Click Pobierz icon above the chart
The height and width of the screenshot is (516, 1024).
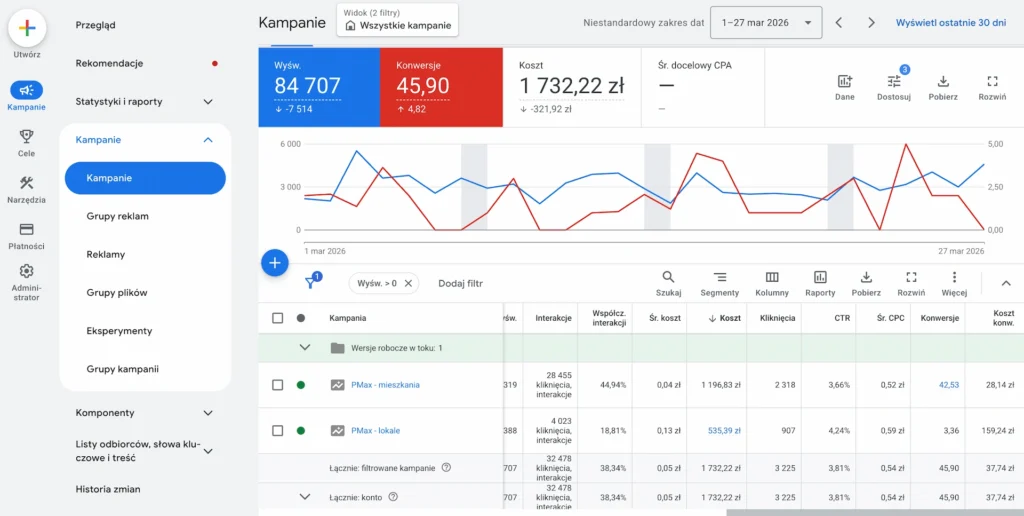[x=943, y=82]
